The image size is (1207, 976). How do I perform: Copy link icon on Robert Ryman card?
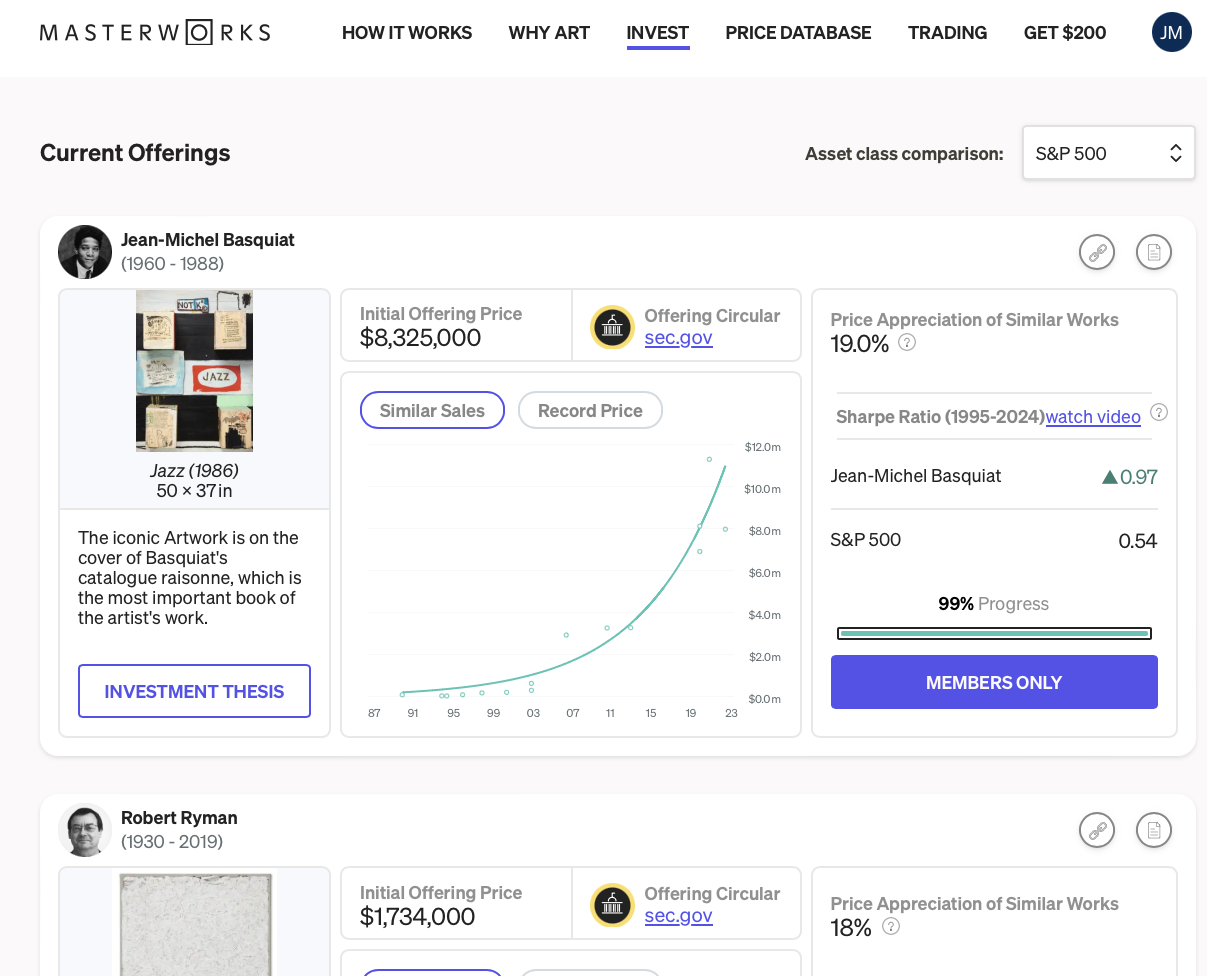point(1097,830)
